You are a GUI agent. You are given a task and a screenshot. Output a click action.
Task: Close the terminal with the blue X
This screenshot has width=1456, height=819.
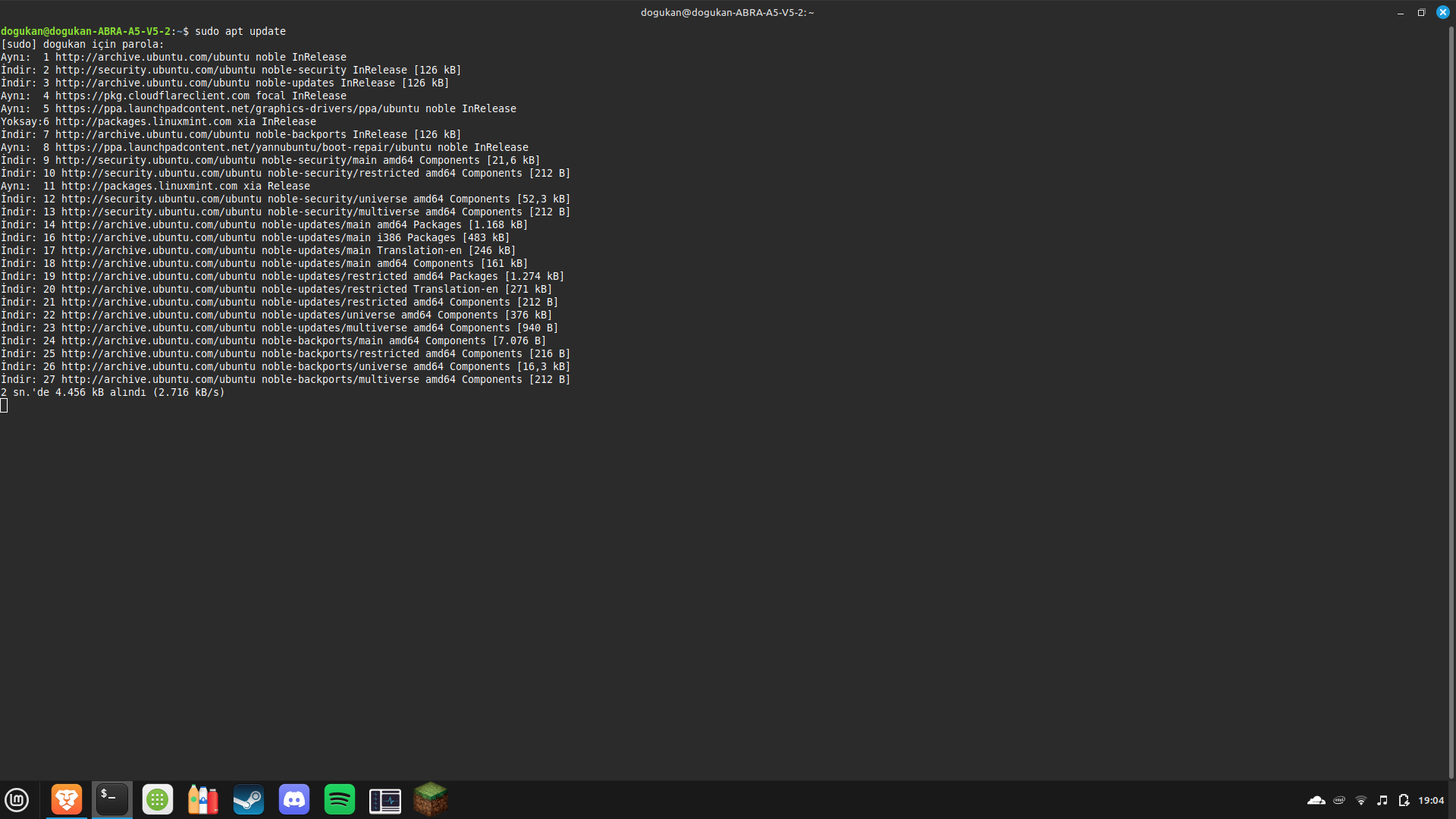click(x=1443, y=13)
